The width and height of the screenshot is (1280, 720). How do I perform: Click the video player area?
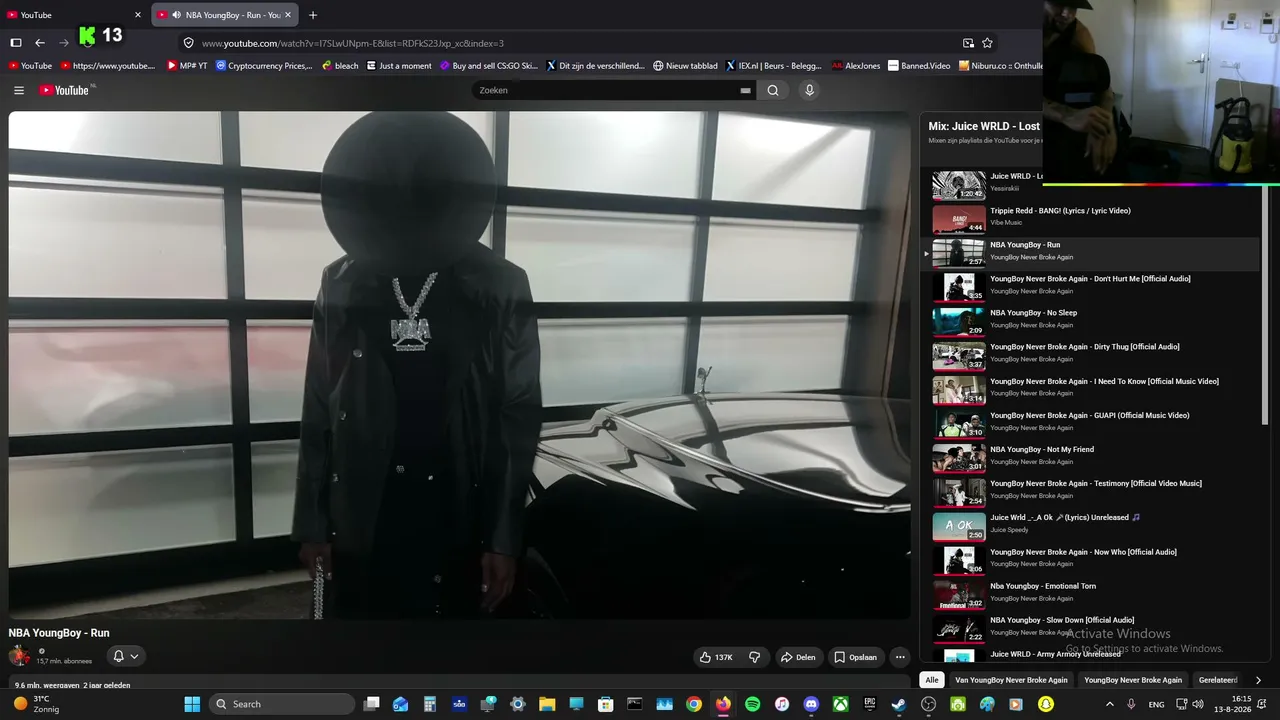tap(460, 365)
